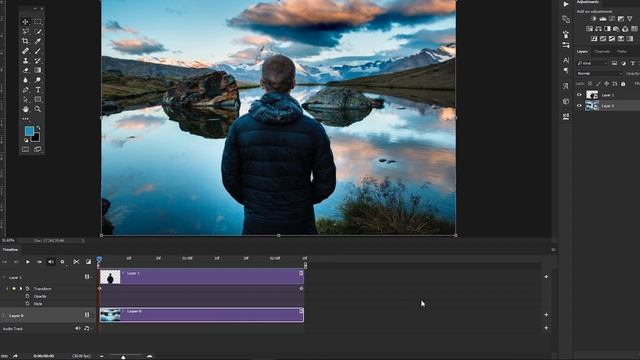Split clip at playhead with scissors
Image resolution: width=640 pixels, height=360 pixels.
click(x=76, y=262)
